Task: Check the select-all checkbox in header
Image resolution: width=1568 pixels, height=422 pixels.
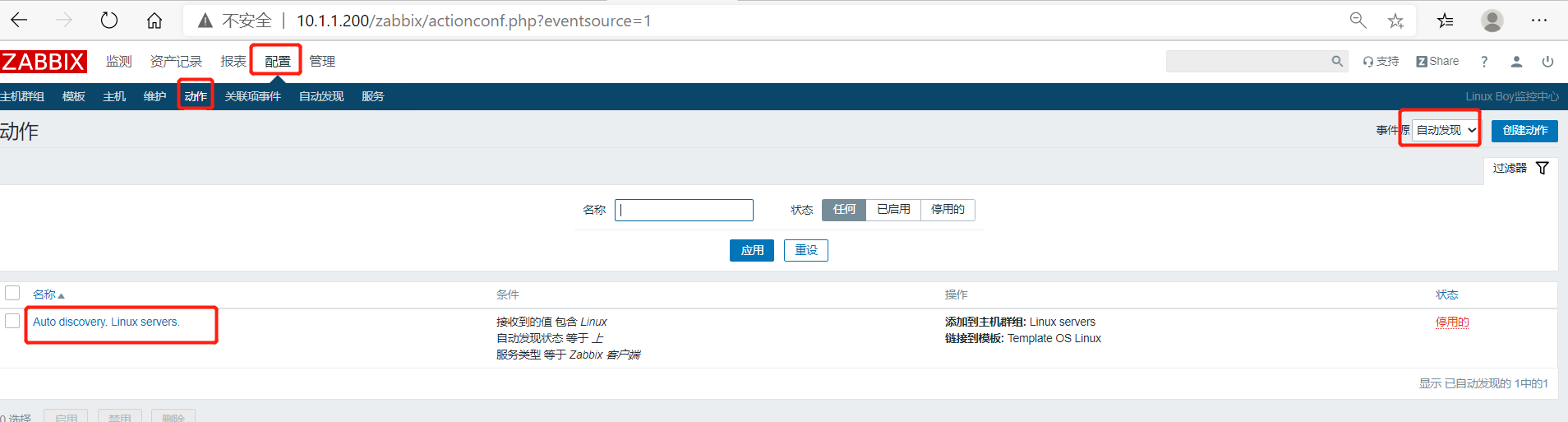Action: coord(12,293)
